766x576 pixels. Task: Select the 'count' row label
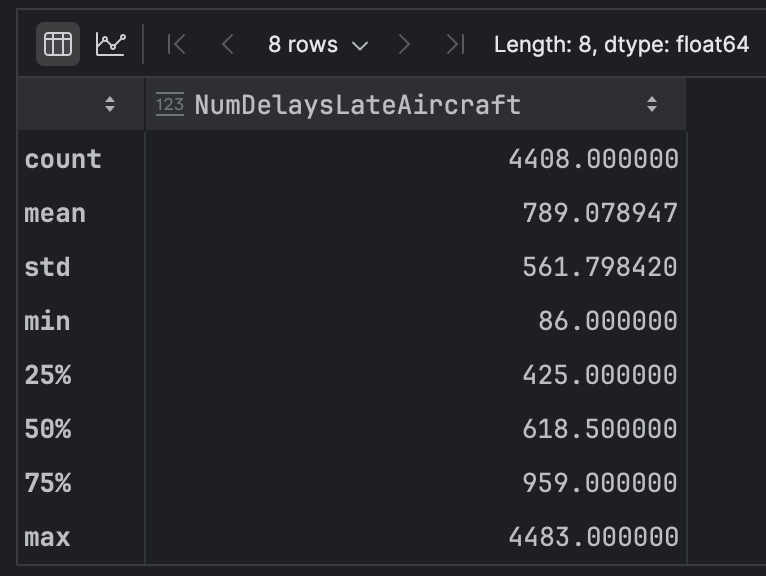63,159
